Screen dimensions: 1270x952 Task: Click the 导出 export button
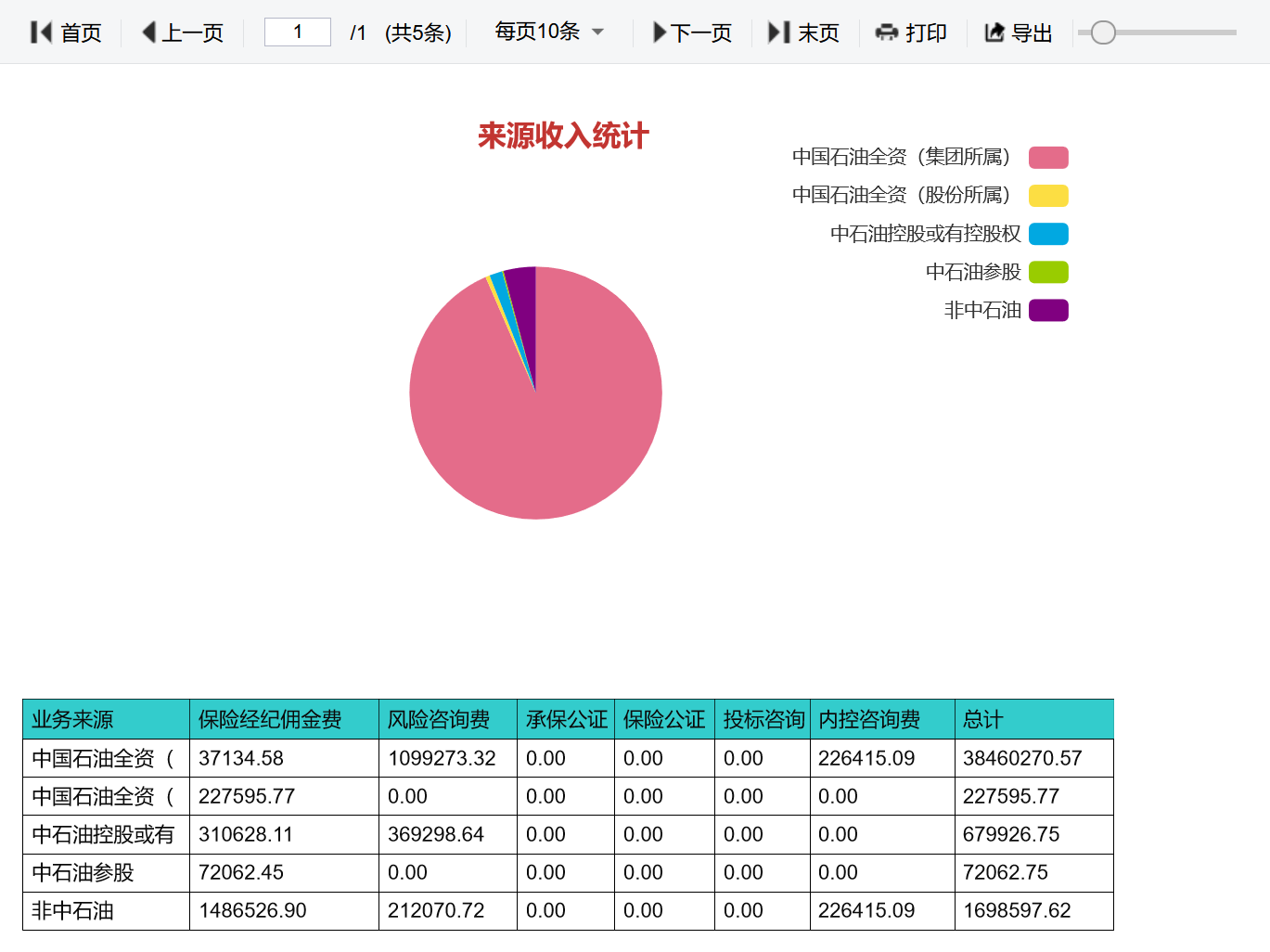click(x=1019, y=32)
